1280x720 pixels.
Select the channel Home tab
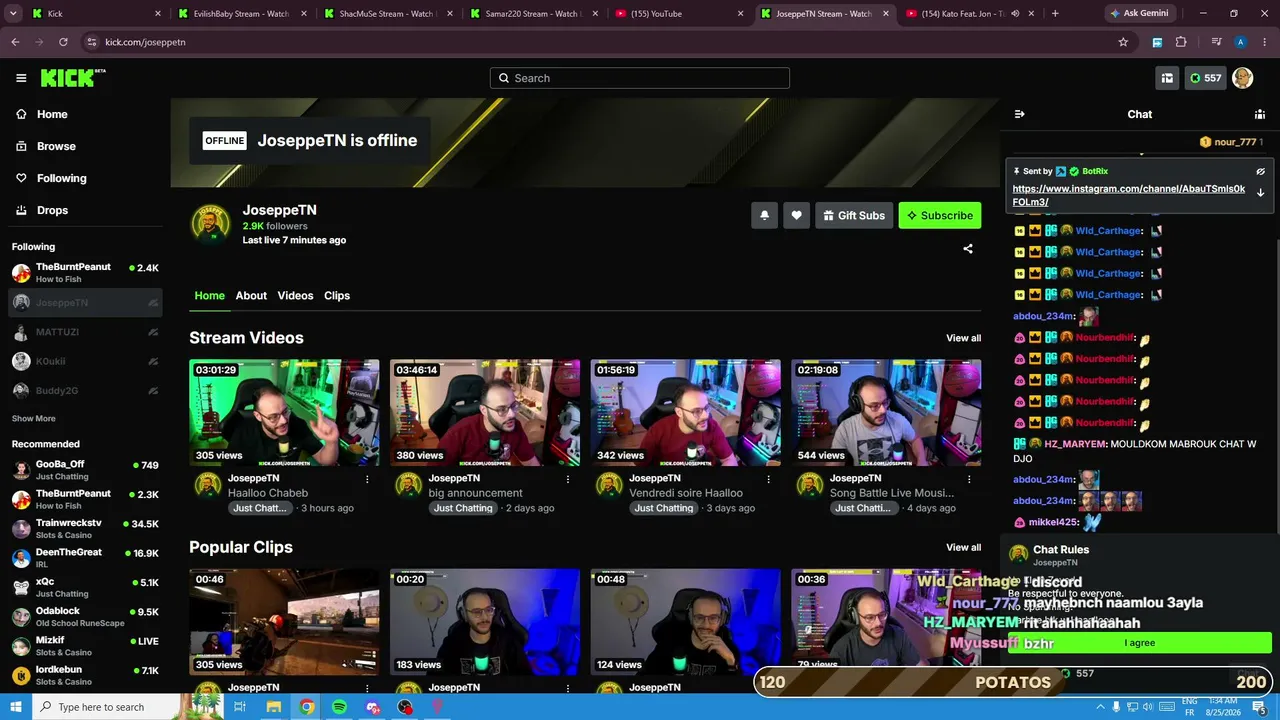[209, 296]
